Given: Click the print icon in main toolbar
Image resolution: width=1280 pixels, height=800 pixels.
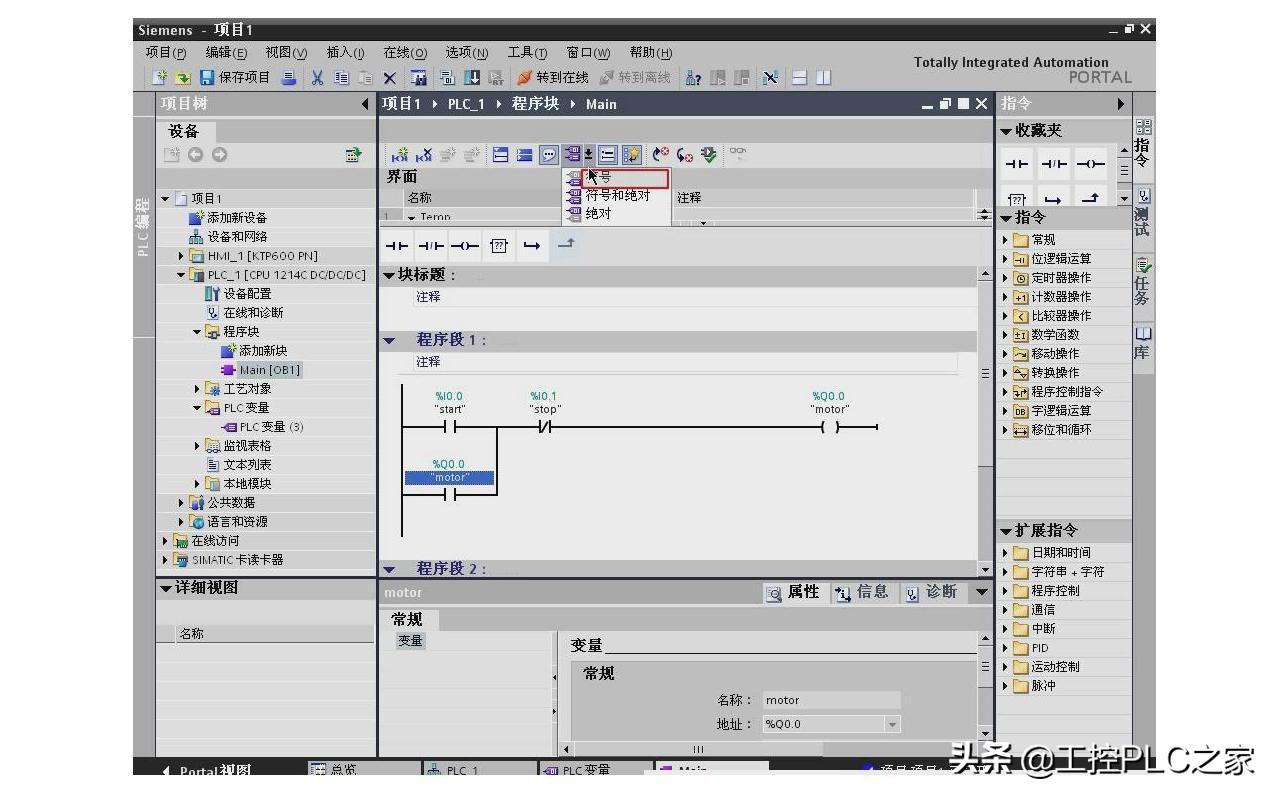Looking at the screenshot, I should (x=289, y=78).
